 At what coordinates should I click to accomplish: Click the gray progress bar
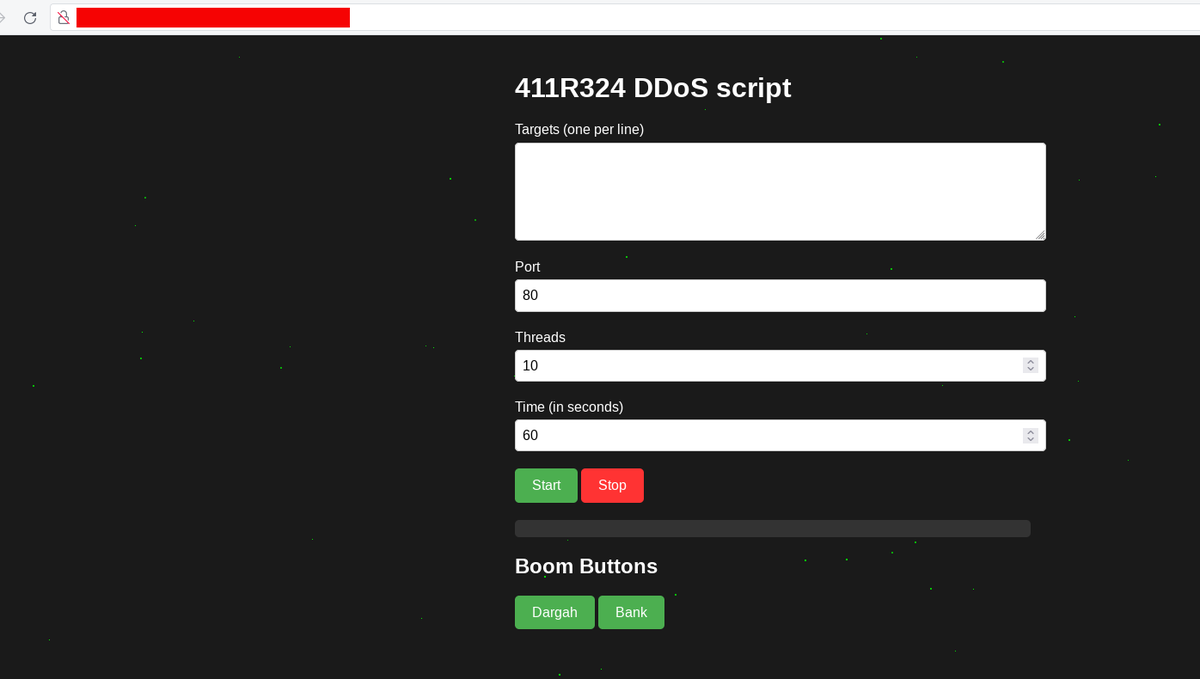coord(772,528)
